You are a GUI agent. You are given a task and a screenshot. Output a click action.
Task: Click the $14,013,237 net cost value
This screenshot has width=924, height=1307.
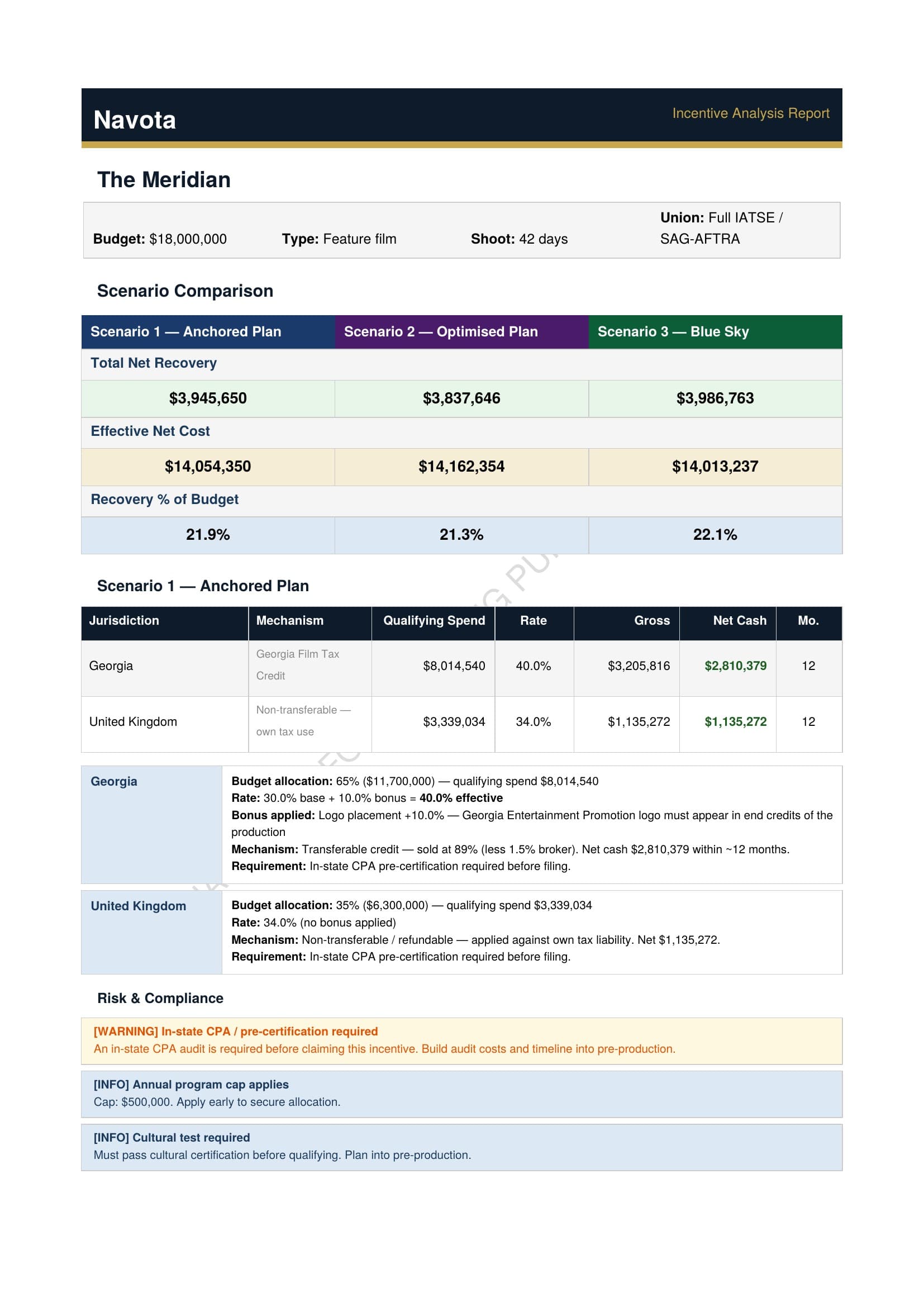tap(715, 467)
